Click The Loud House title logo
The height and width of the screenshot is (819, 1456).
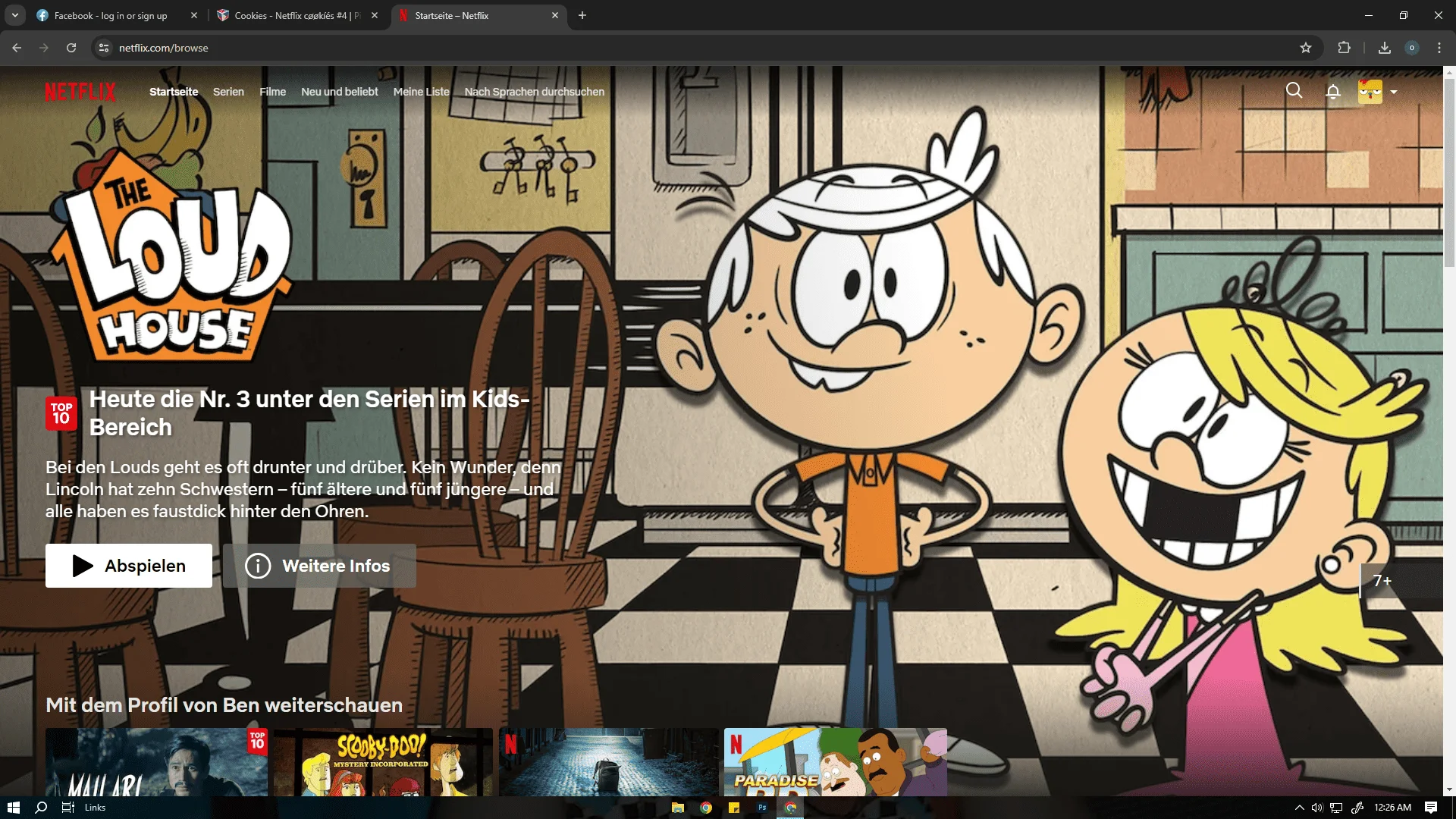pos(171,254)
